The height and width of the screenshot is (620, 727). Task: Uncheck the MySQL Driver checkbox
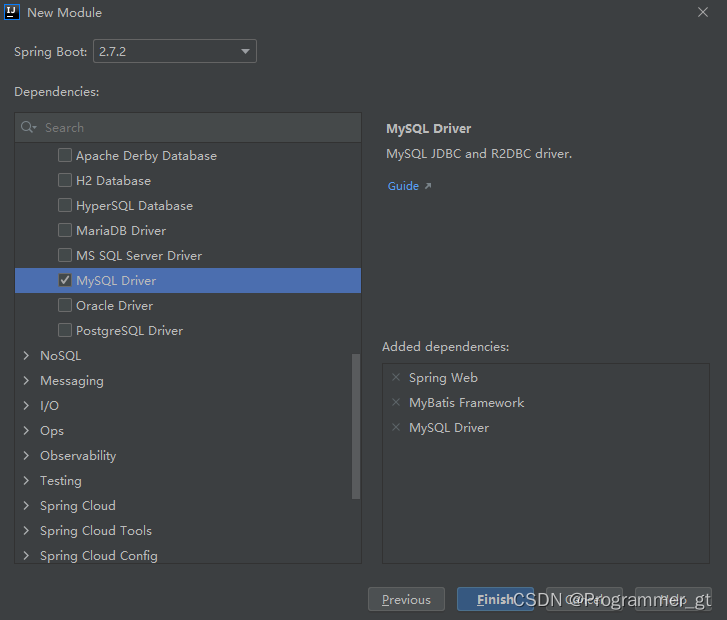65,280
